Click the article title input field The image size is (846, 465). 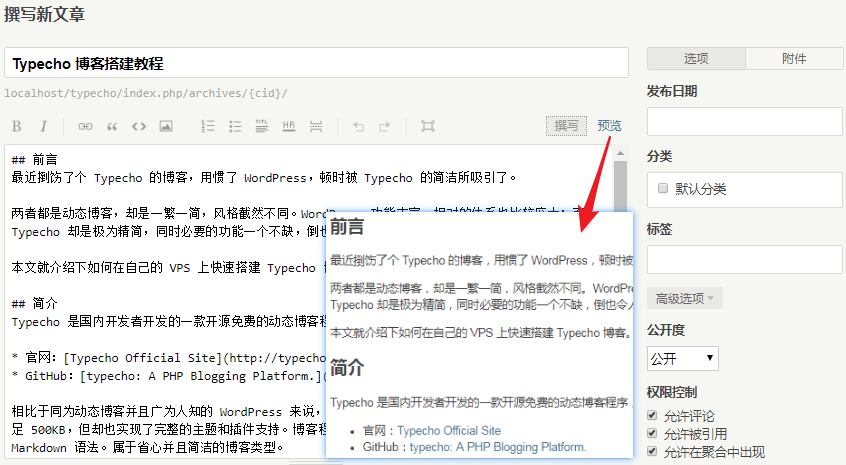316,63
